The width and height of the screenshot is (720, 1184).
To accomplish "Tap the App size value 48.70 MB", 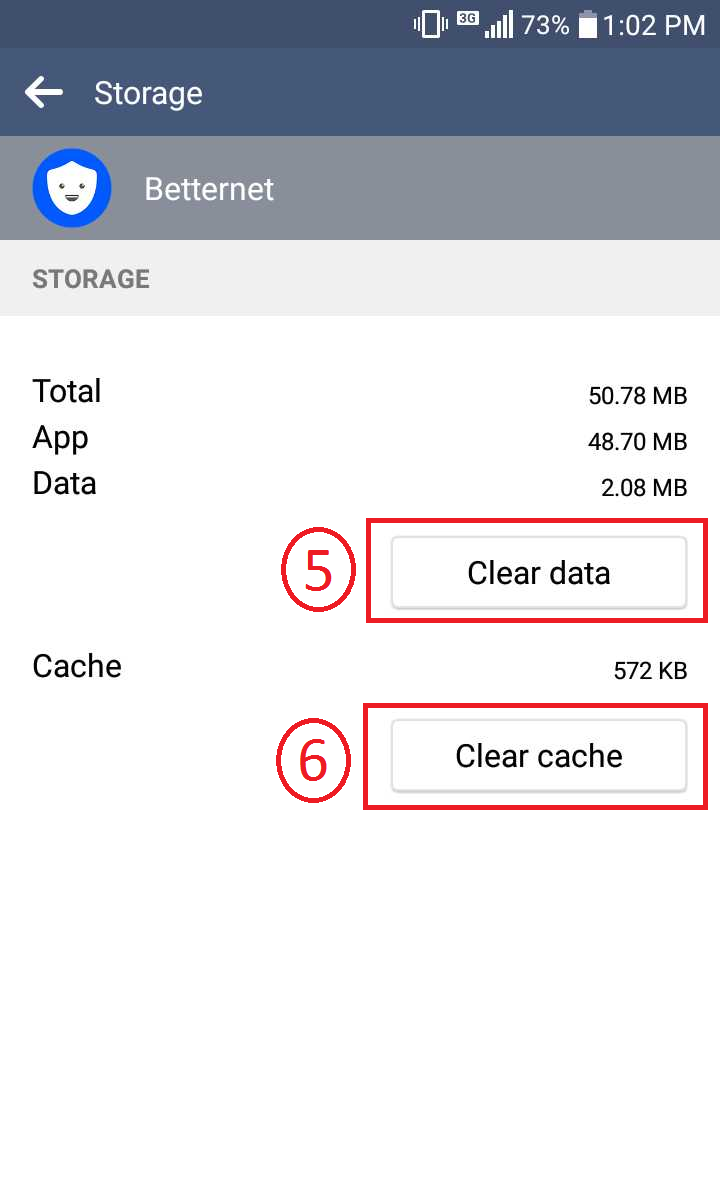I will point(638,441).
